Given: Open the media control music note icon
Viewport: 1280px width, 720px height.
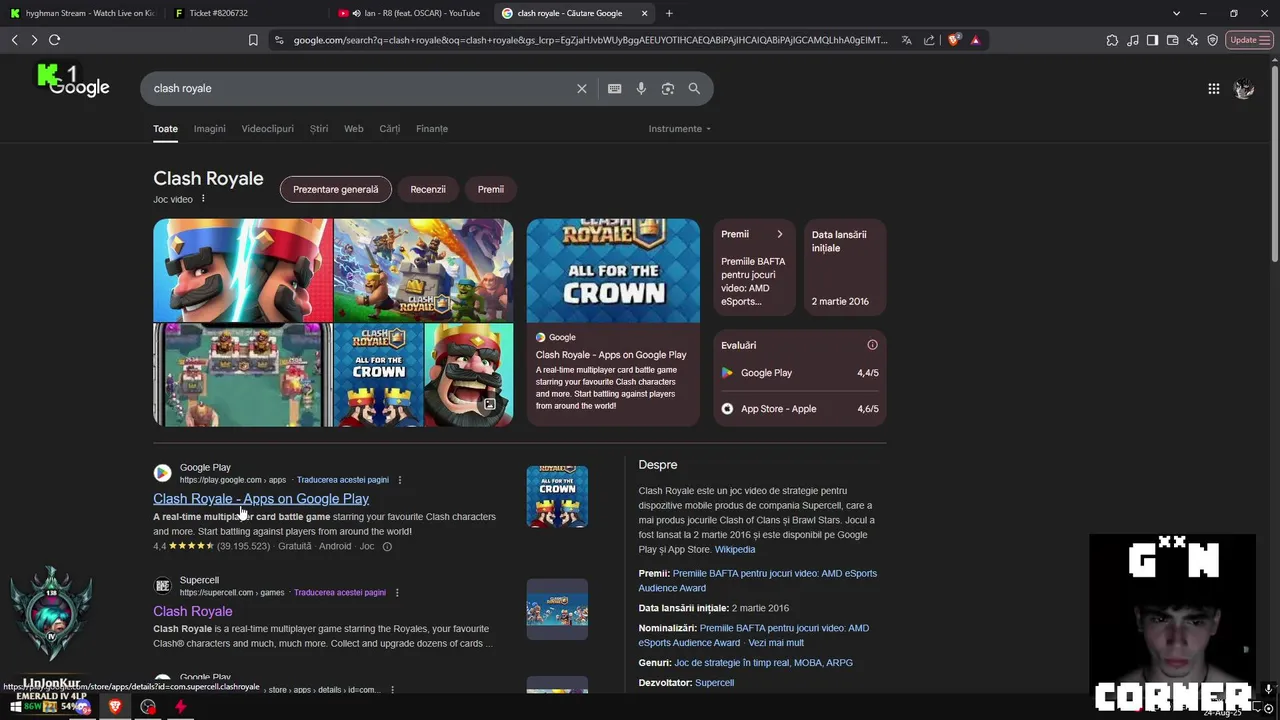Looking at the screenshot, I should pos(1132,40).
